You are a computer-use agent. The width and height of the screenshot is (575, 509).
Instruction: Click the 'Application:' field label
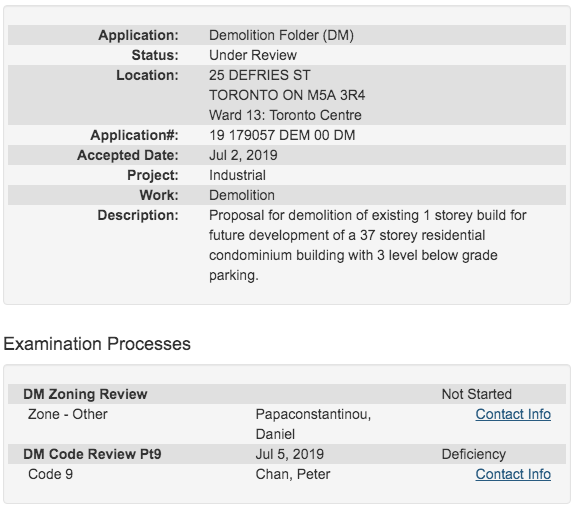(138, 35)
